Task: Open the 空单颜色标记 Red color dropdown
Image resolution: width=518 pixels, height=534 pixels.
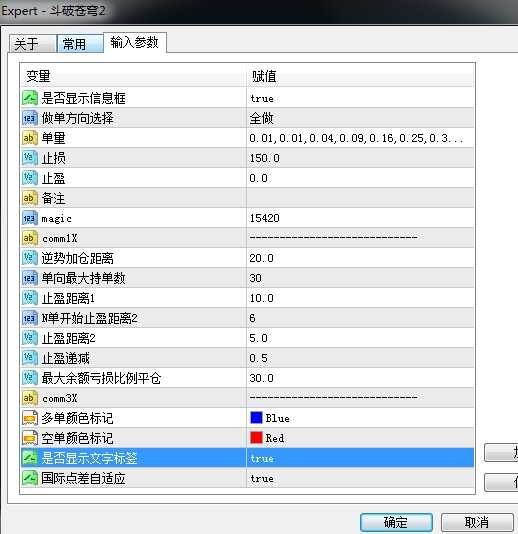Action: coord(360,438)
